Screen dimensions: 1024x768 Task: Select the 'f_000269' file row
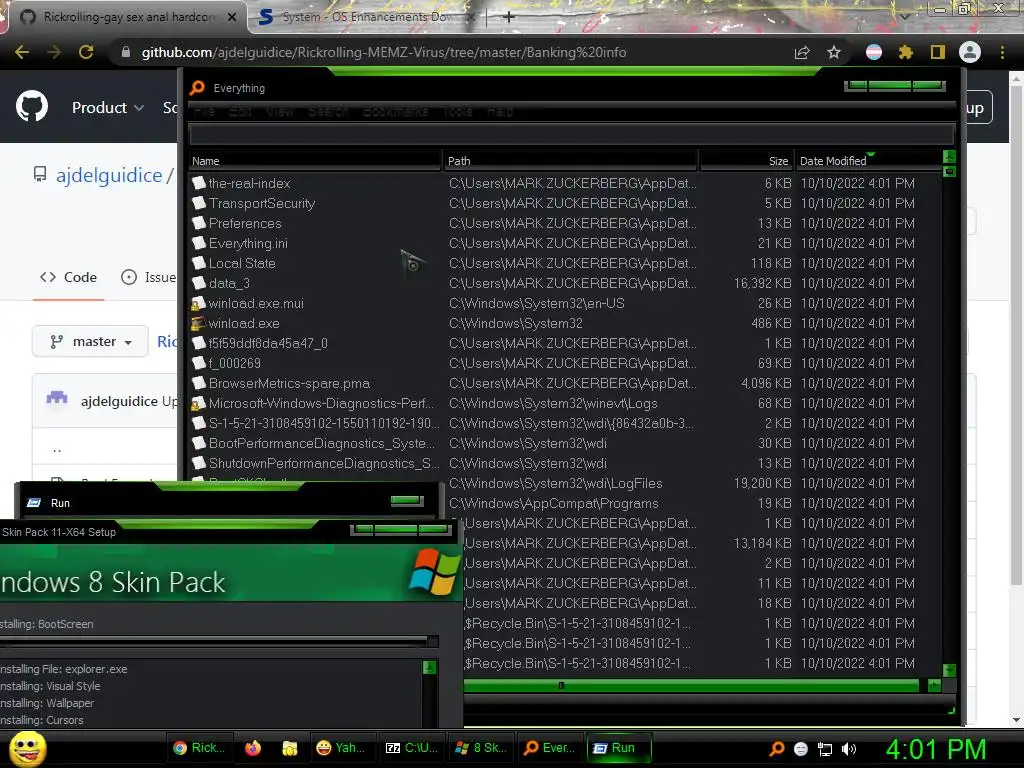(565, 363)
